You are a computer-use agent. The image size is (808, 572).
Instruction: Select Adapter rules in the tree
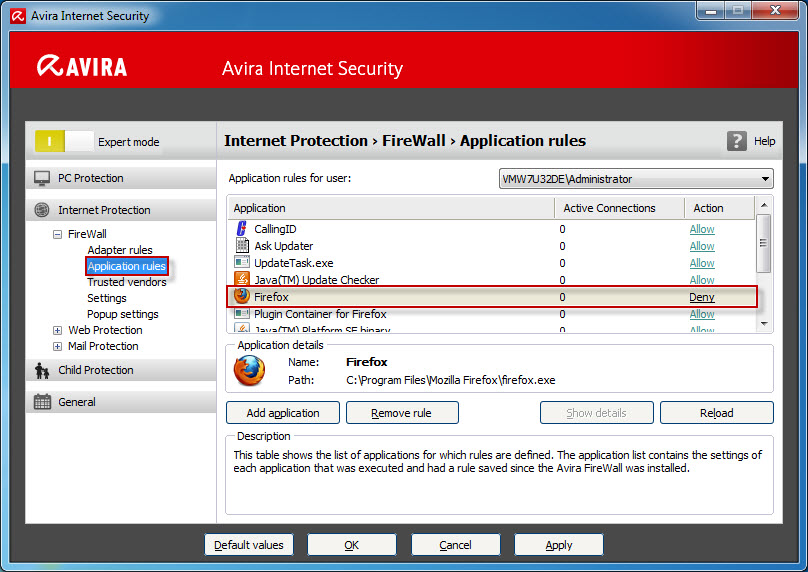point(120,250)
